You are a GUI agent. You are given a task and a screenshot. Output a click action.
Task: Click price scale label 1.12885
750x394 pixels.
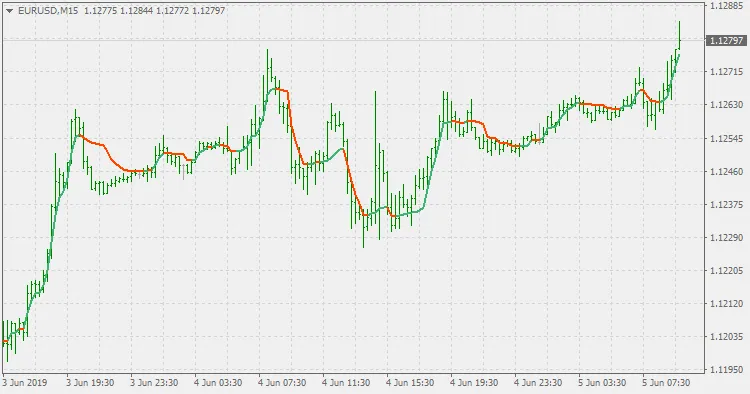pos(726,6)
